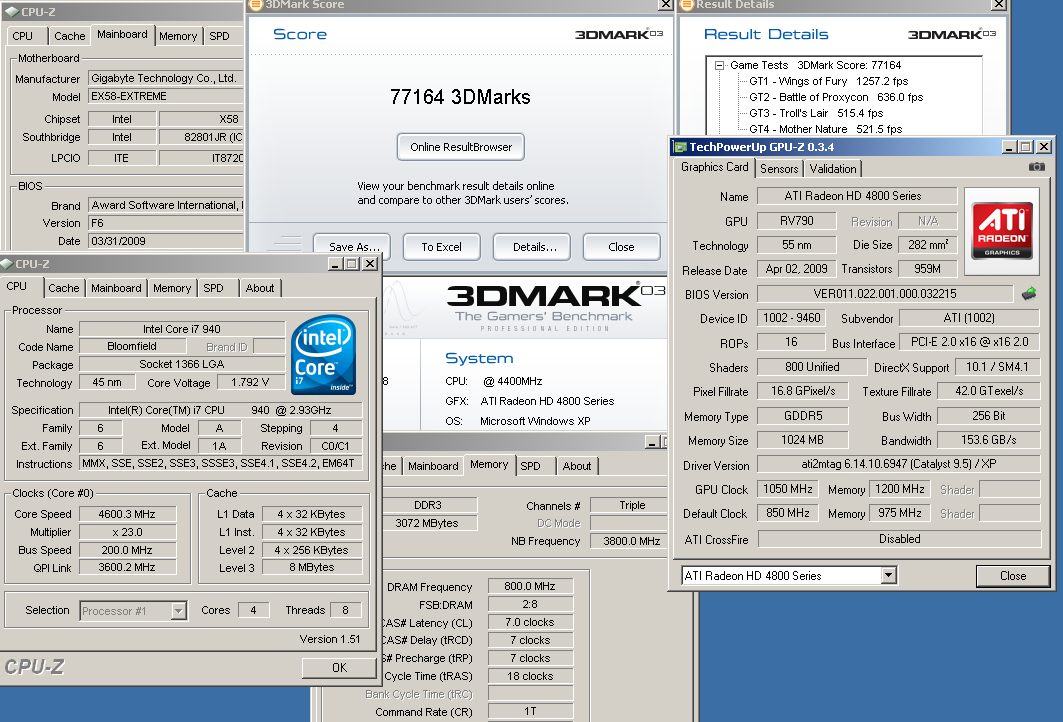Click the front CPU-Z title bar icon
The height and width of the screenshot is (722, 1063).
point(7,264)
